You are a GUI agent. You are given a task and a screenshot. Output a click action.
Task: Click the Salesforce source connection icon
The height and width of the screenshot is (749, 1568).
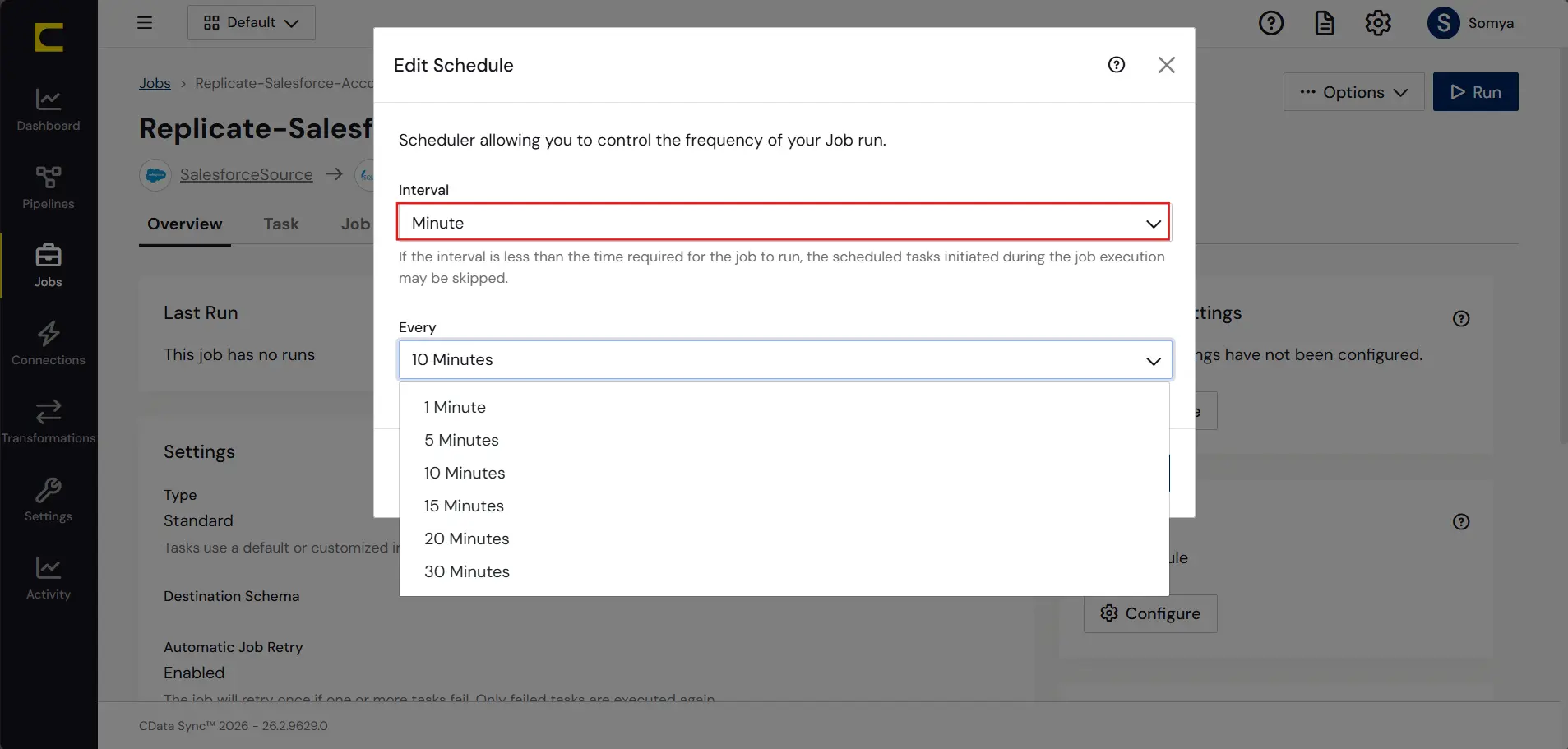coord(155,175)
